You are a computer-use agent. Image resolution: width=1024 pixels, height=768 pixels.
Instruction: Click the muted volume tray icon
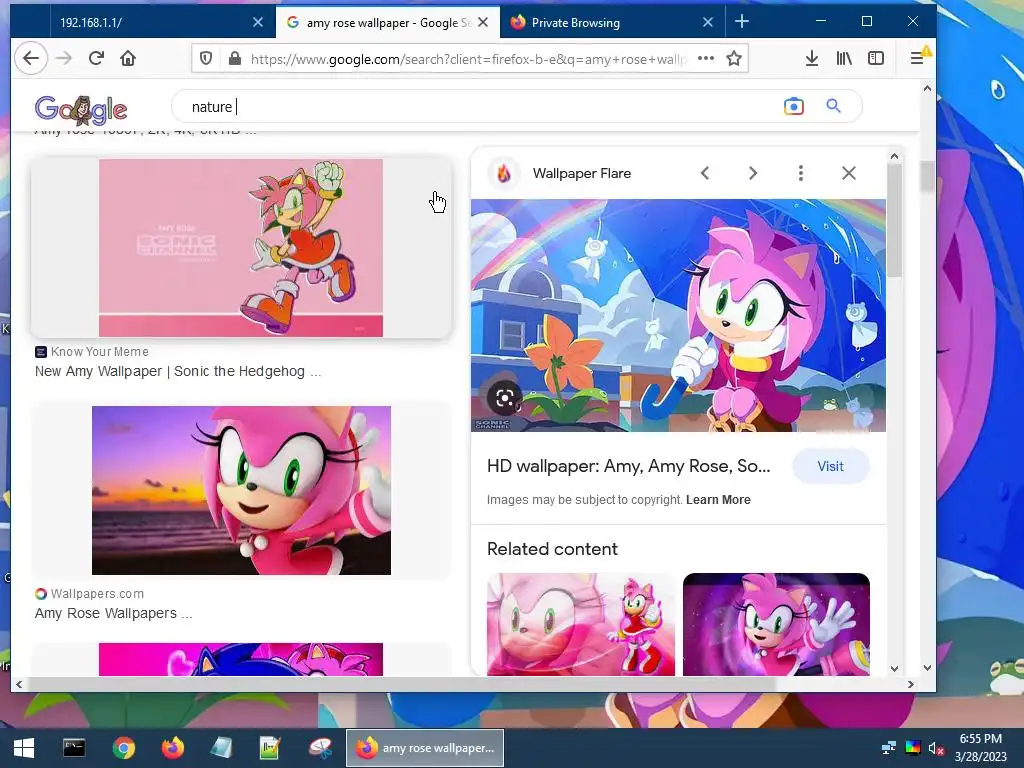[x=936, y=748]
